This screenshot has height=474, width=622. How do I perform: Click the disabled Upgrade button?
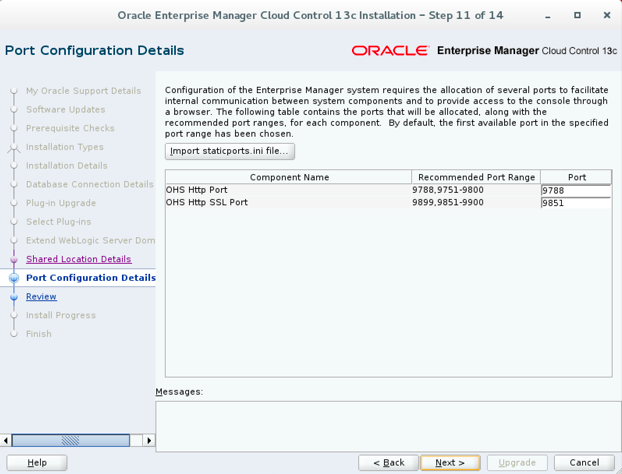[517, 462]
